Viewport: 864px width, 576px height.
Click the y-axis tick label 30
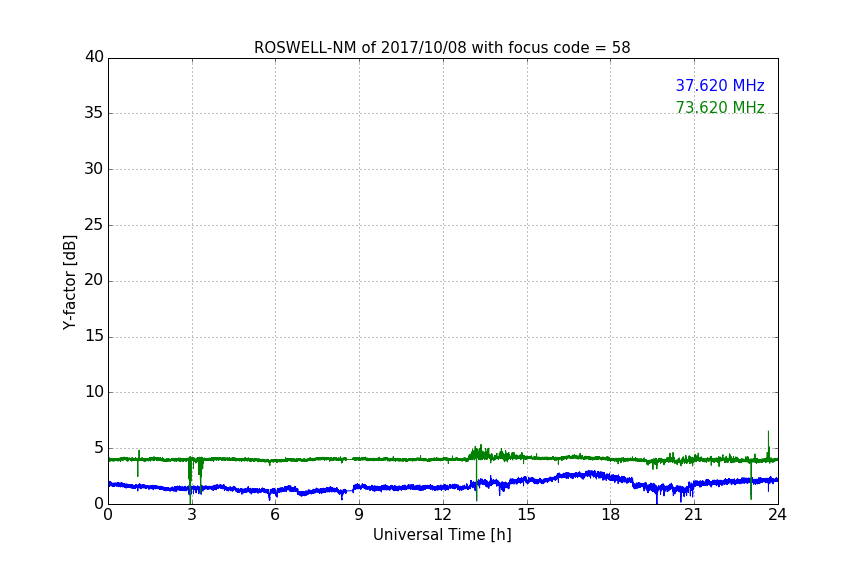[x=94, y=169]
